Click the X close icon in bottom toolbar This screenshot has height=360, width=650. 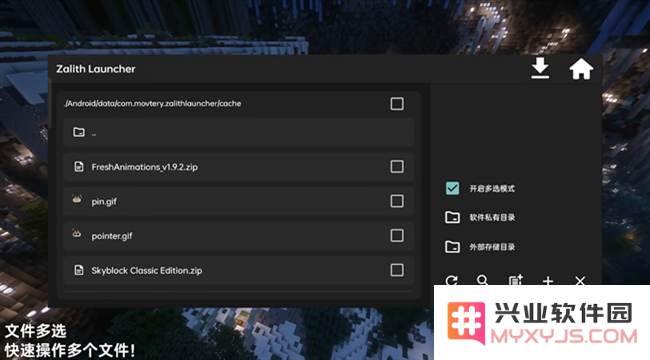tap(580, 281)
